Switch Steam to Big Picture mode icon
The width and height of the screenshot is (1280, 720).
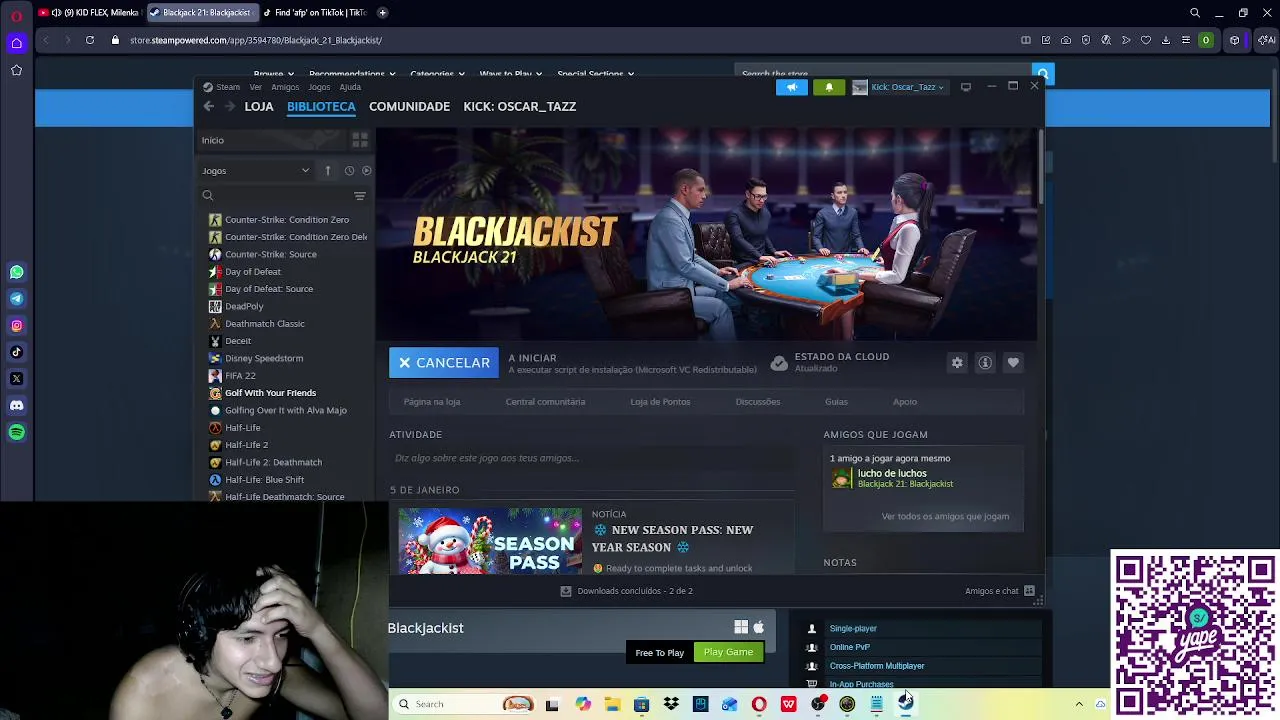click(965, 87)
